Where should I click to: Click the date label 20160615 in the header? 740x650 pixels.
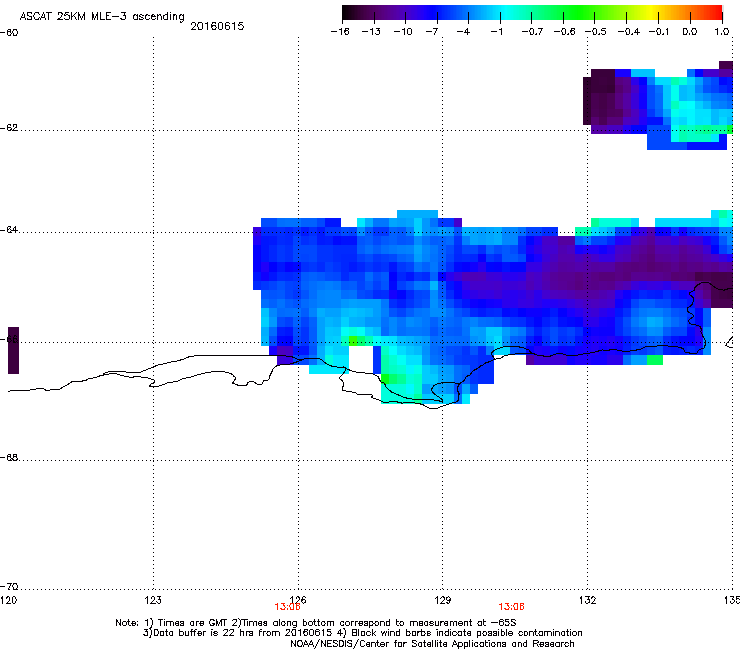point(217,26)
